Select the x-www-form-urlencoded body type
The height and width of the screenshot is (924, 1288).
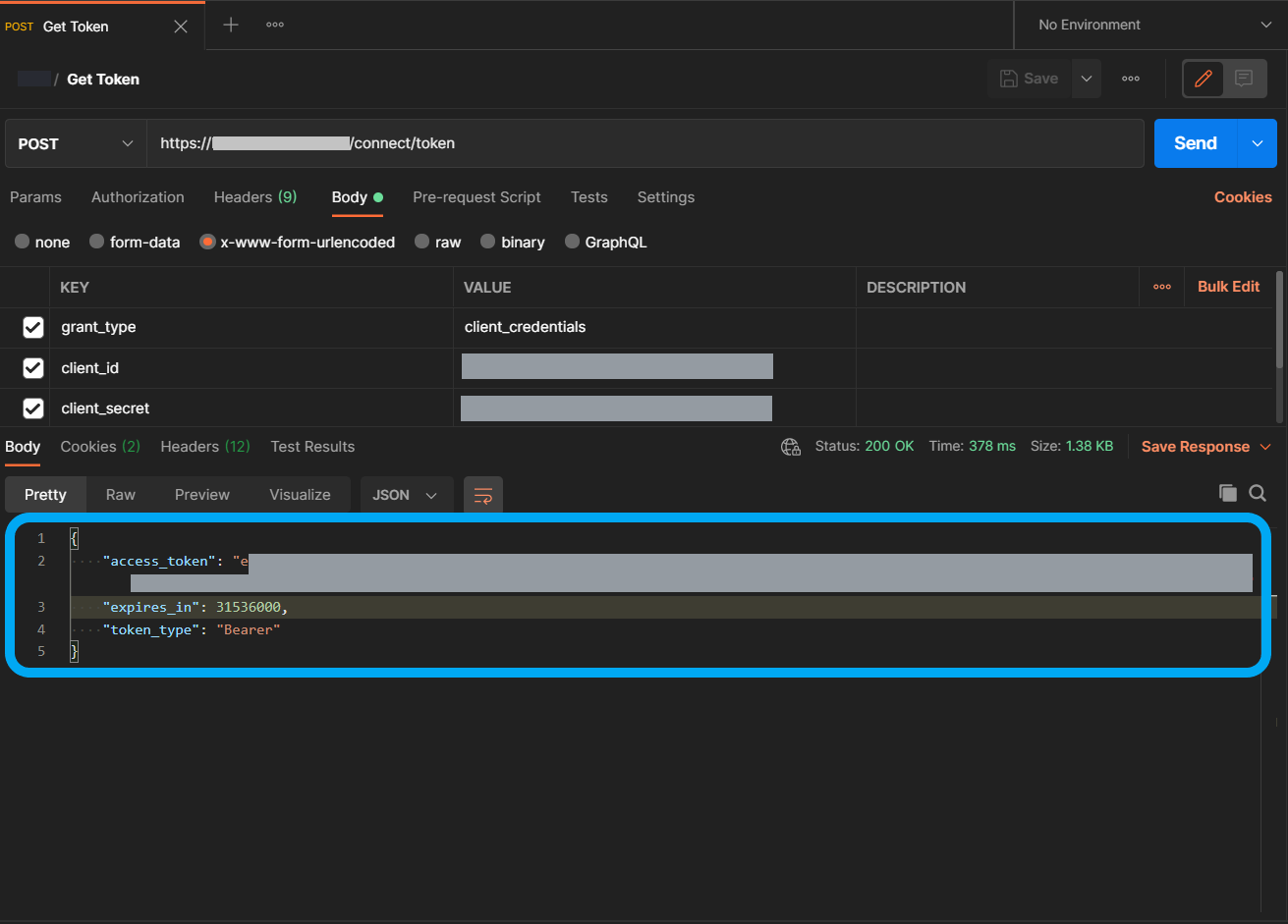point(297,242)
